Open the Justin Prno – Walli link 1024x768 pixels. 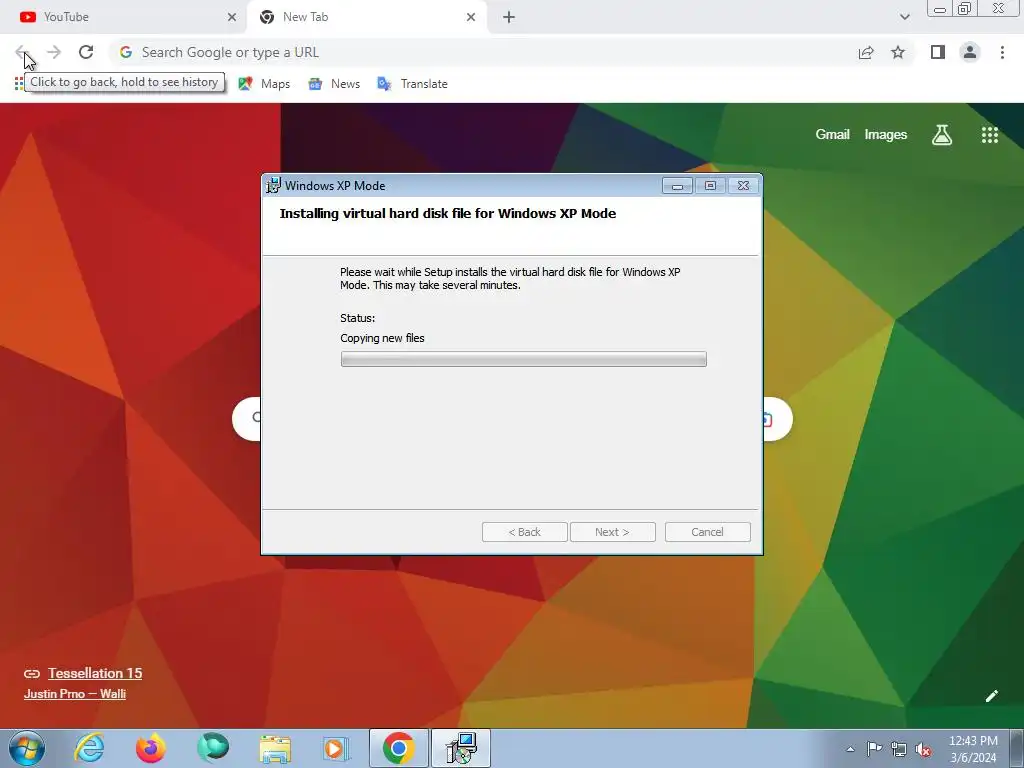point(75,694)
